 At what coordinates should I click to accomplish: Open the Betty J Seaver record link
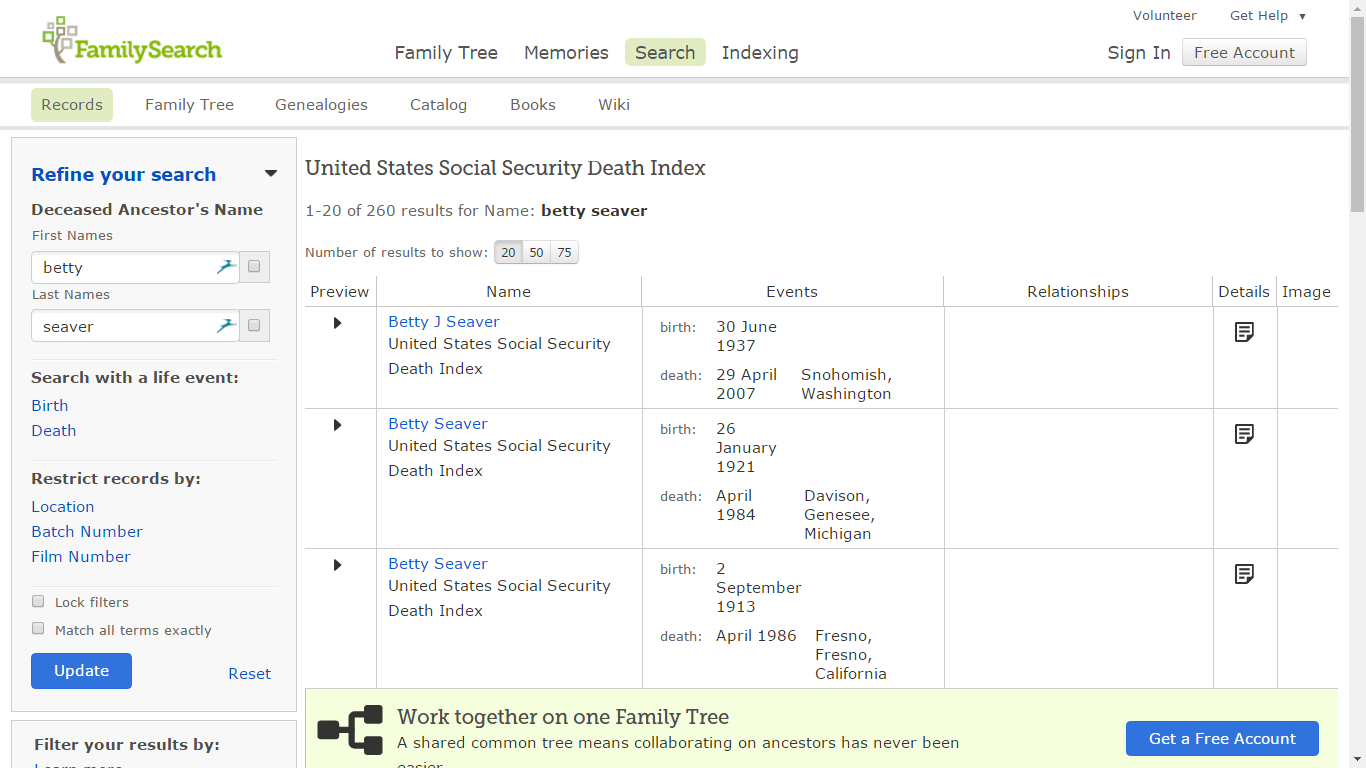click(443, 321)
